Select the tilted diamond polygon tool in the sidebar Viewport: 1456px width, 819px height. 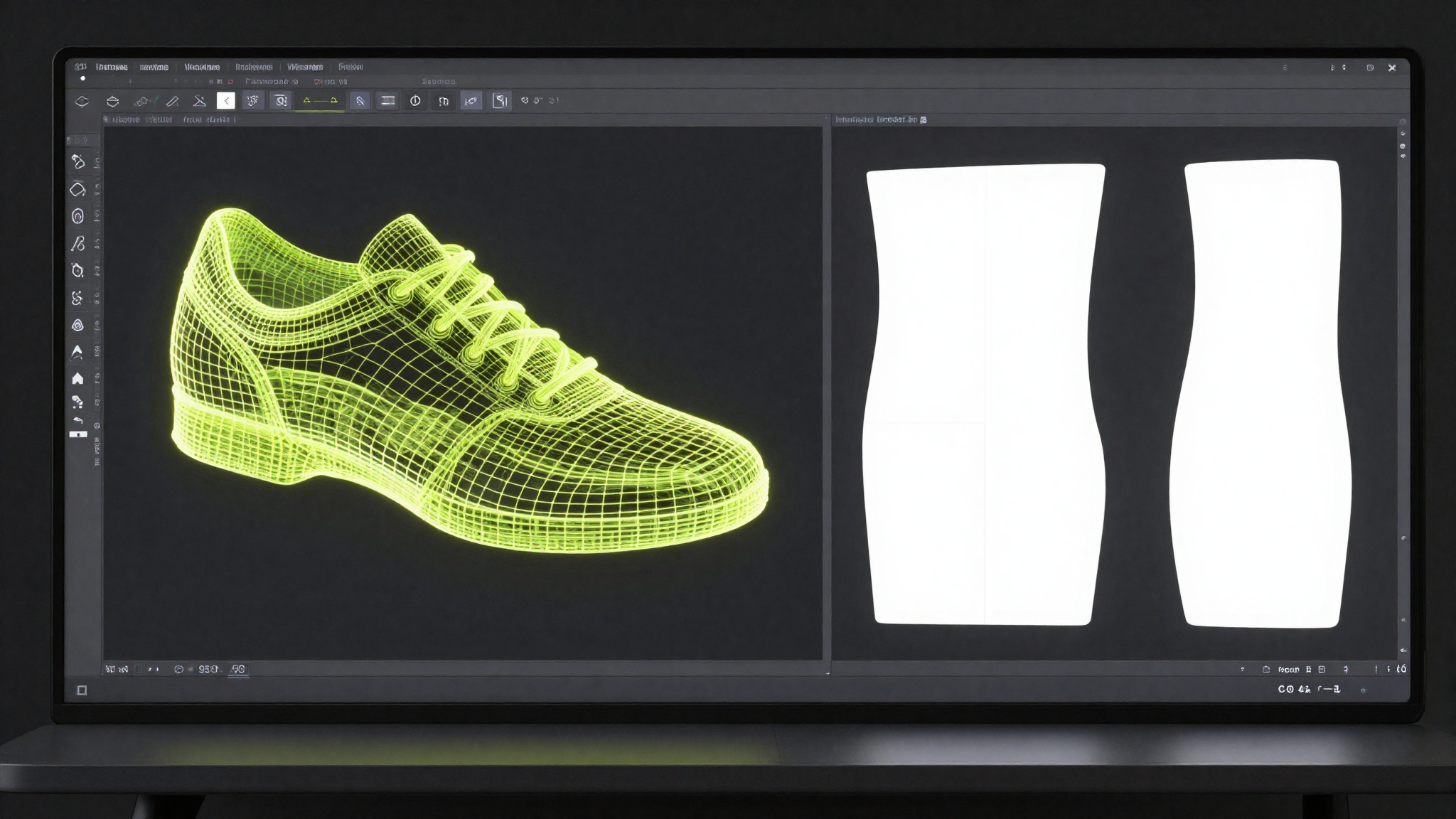pos(78,189)
